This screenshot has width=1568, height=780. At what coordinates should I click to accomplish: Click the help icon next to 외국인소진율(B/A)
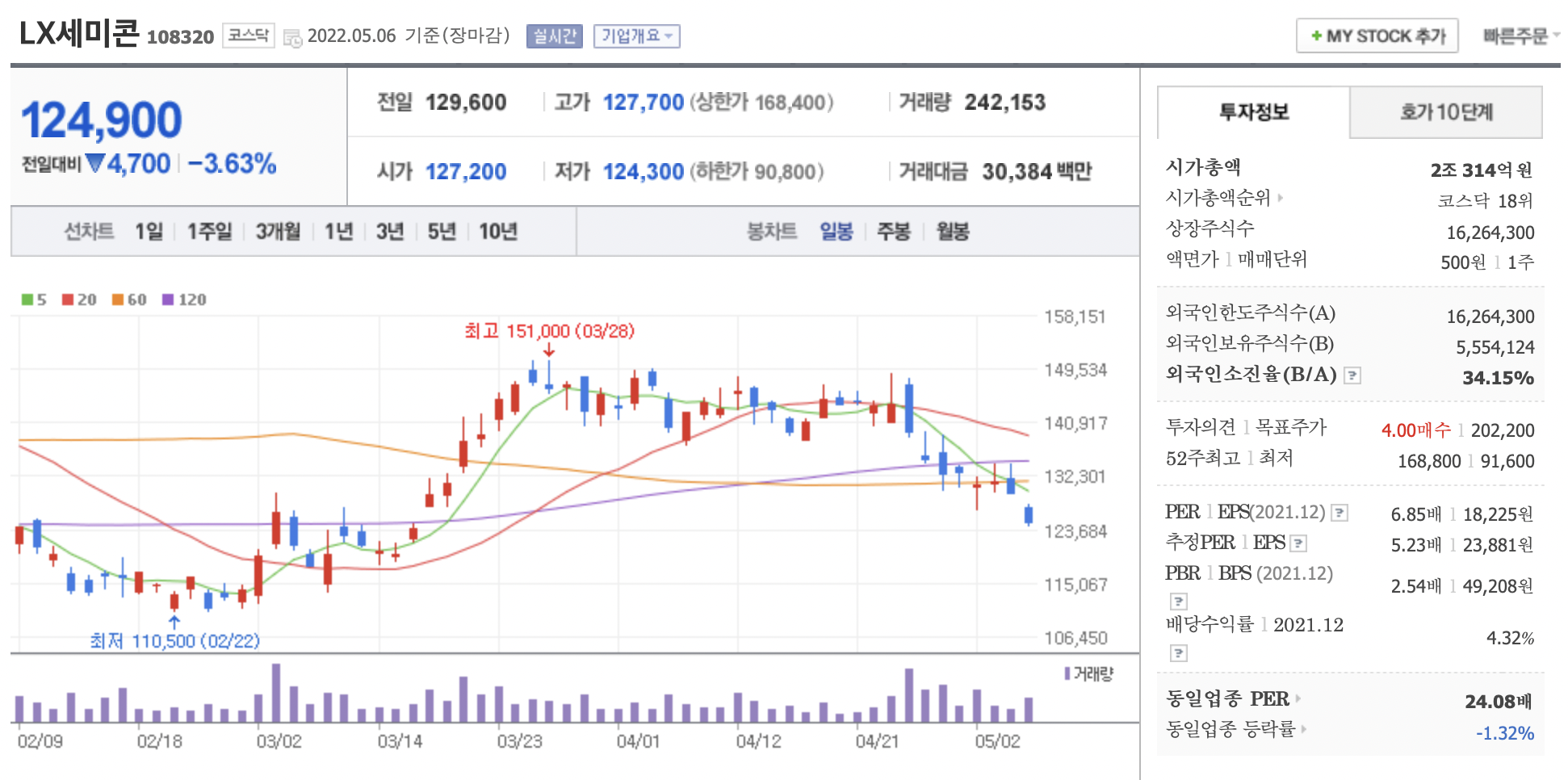1352,375
